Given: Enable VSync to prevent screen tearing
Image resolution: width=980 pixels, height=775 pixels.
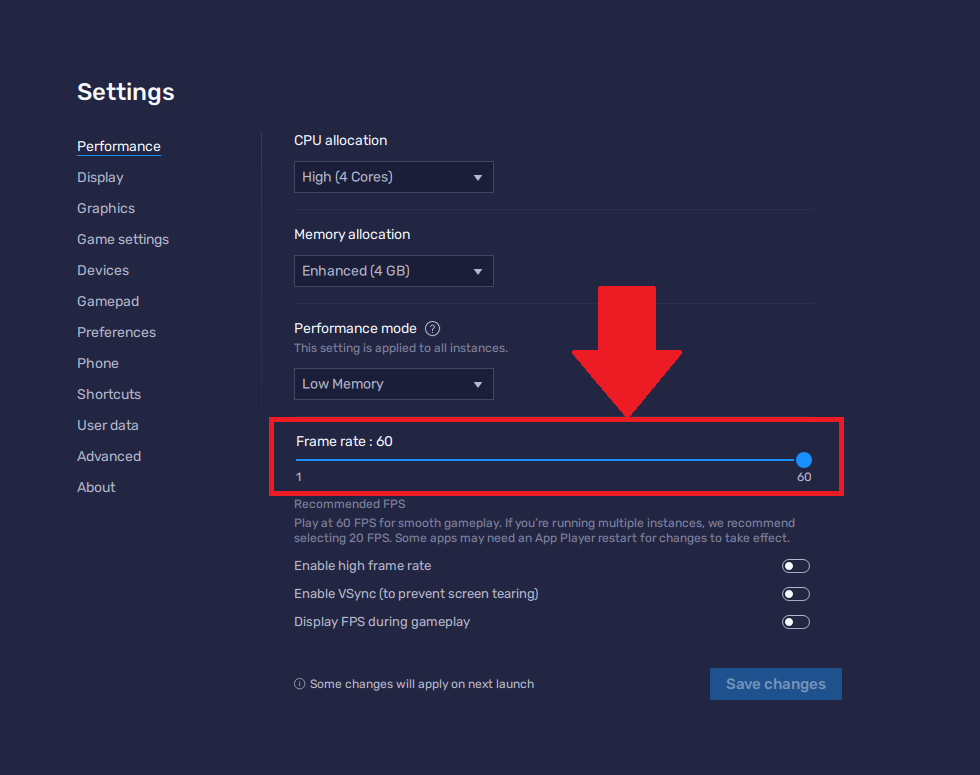Looking at the screenshot, I should click(x=795, y=593).
